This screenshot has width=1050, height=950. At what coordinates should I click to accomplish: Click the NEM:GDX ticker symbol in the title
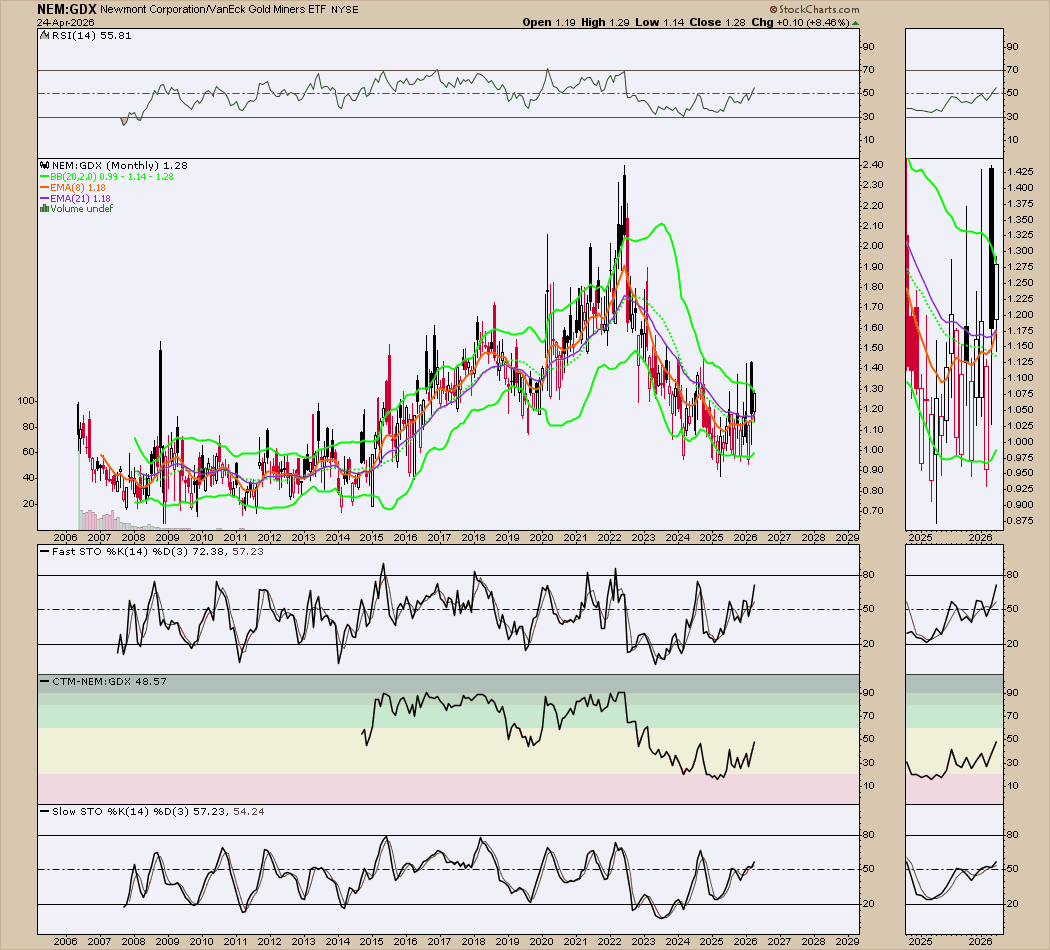(x=66, y=9)
